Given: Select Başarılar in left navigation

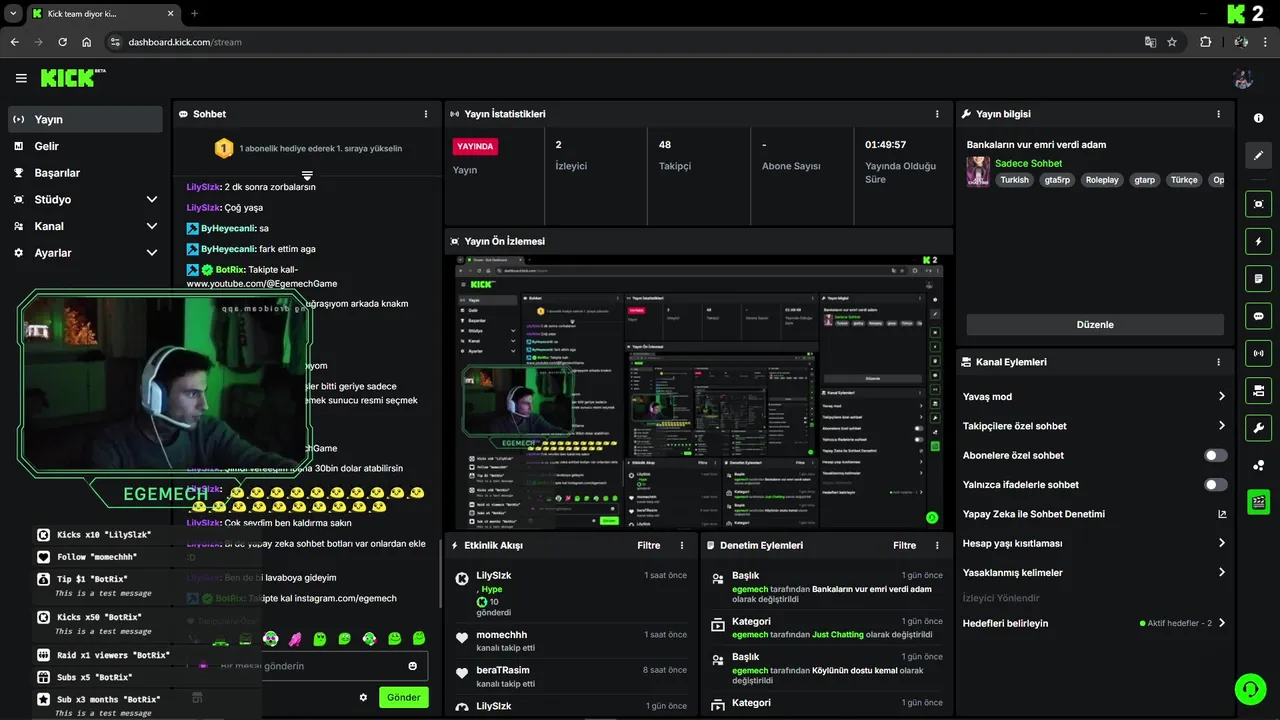Looking at the screenshot, I should coord(85,173).
